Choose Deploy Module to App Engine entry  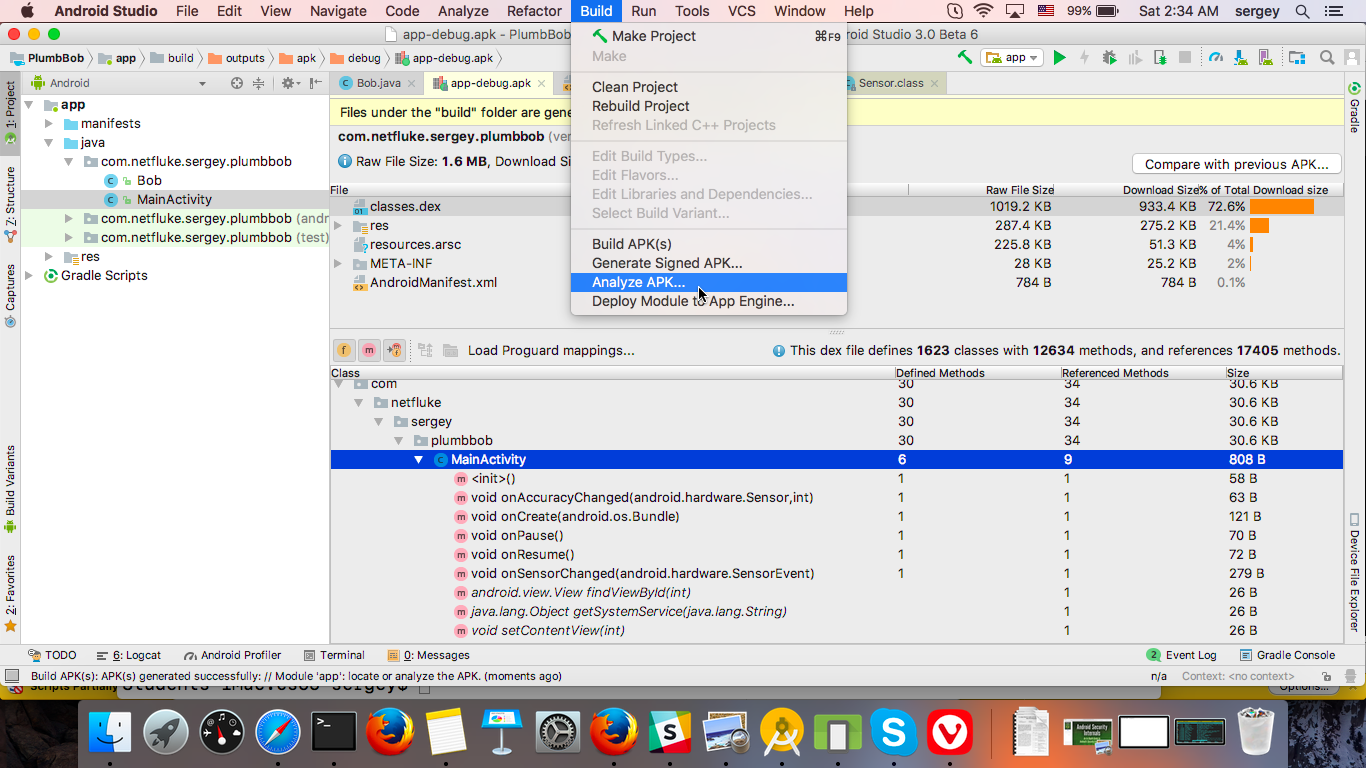(x=709, y=301)
